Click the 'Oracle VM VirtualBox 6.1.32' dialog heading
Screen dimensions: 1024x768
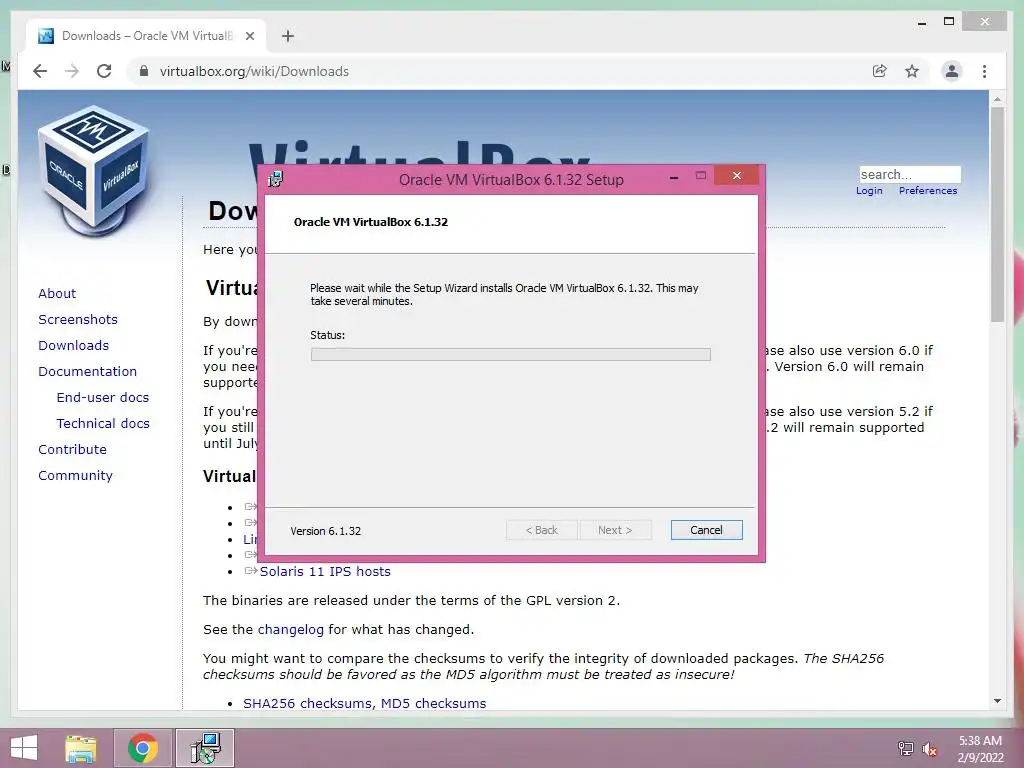pyautogui.click(x=371, y=222)
